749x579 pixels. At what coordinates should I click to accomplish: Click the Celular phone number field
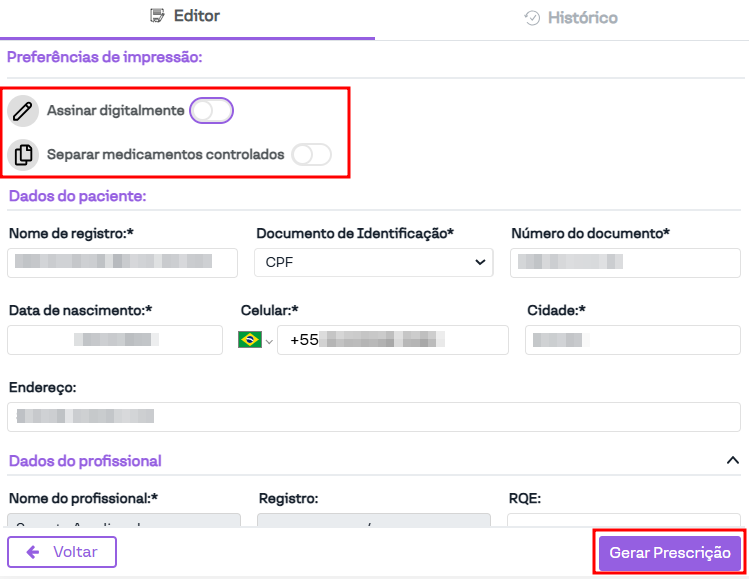(391, 340)
